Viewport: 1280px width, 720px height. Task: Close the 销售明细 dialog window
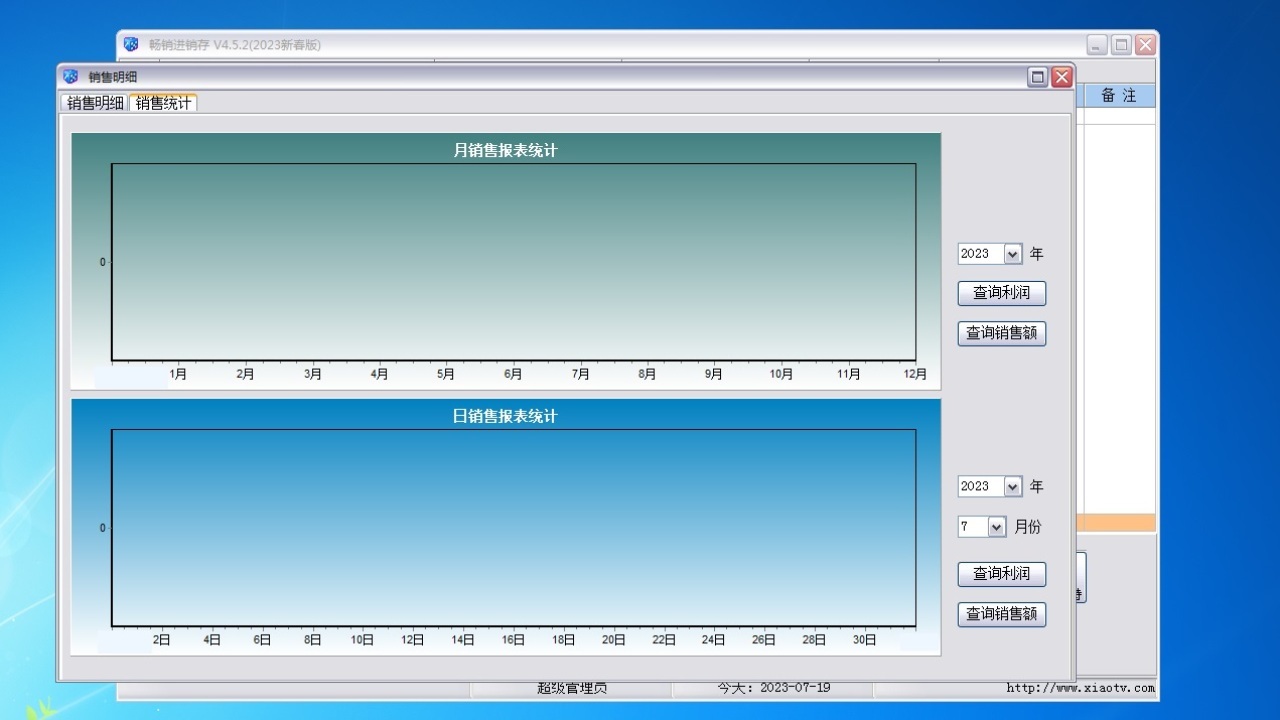(1061, 77)
